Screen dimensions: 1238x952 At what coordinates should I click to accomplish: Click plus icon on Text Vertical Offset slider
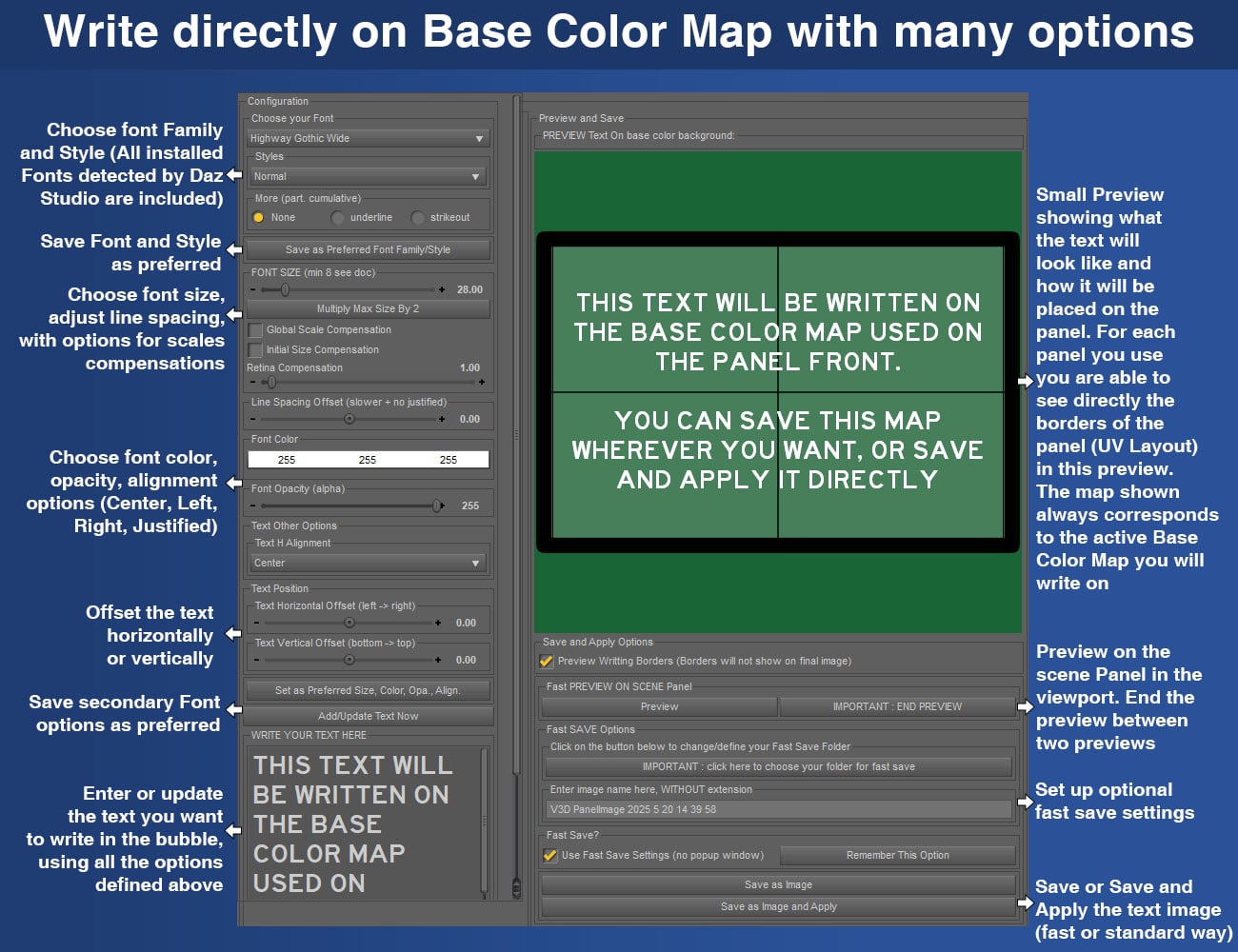pyautogui.click(x=438, y=660)
